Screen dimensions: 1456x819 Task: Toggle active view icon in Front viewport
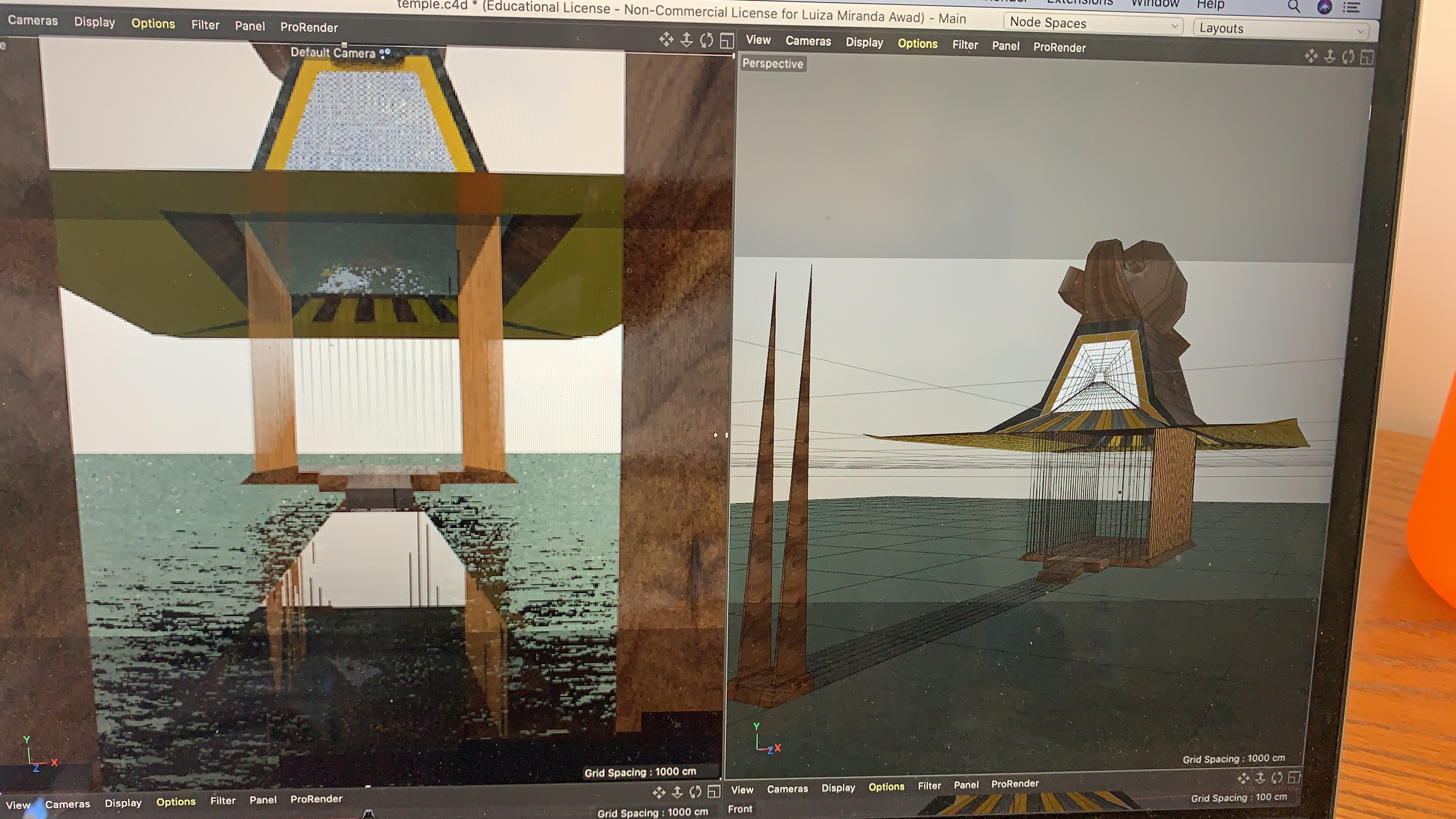1294,777
